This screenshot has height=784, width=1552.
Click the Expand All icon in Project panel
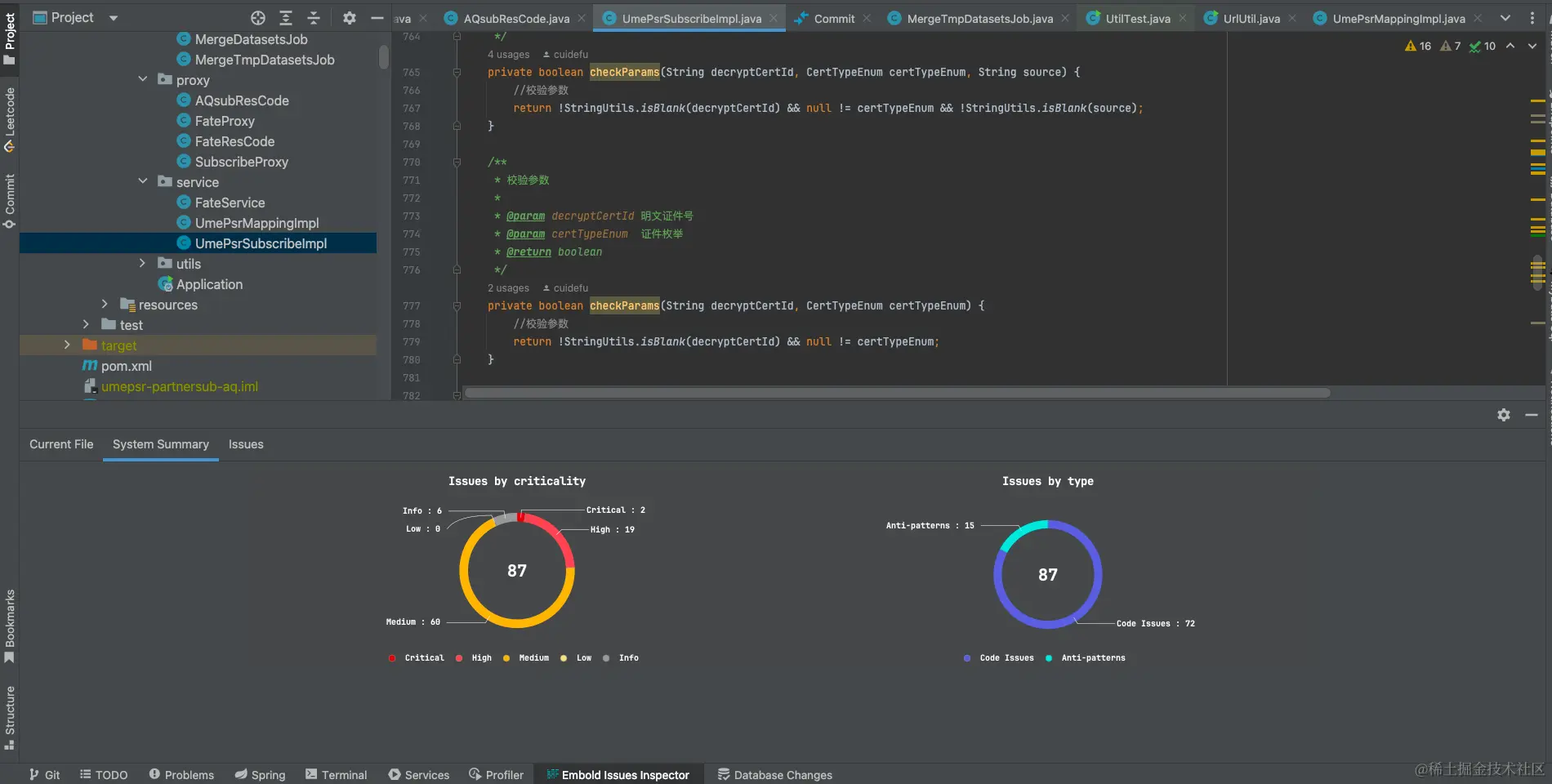coord(286,18)
